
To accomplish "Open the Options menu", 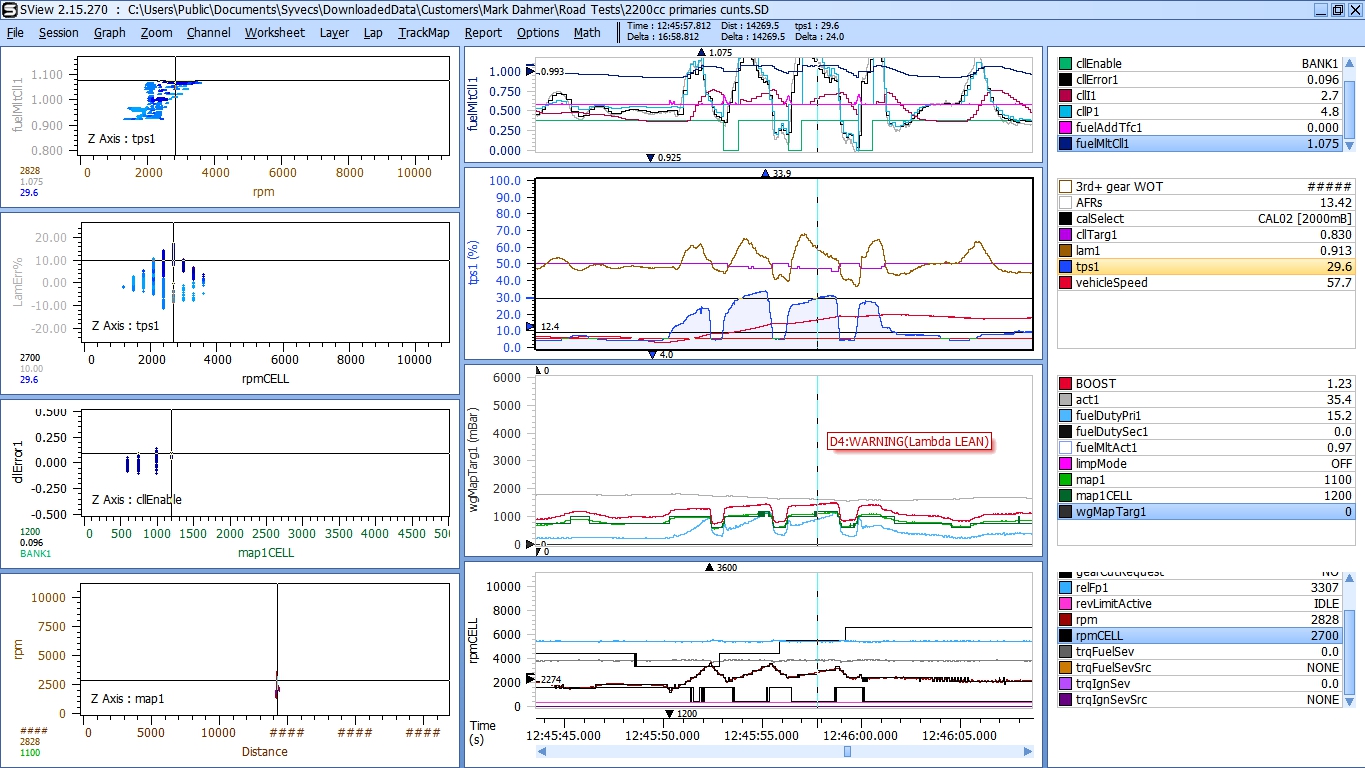I will click(538, 32).
